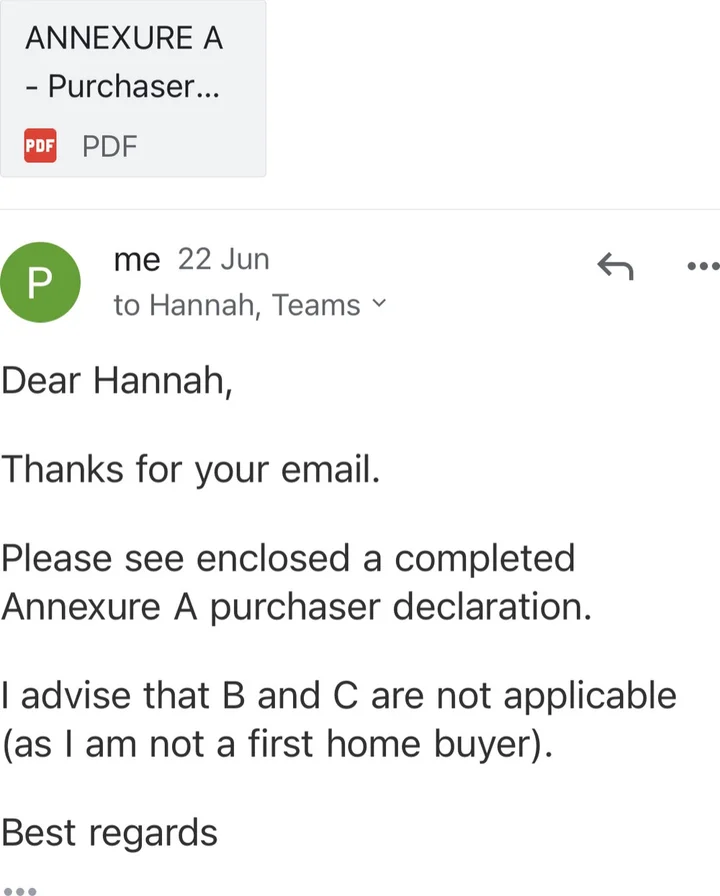Click 'Please see enclosed a completed' text

pos(288,557)
